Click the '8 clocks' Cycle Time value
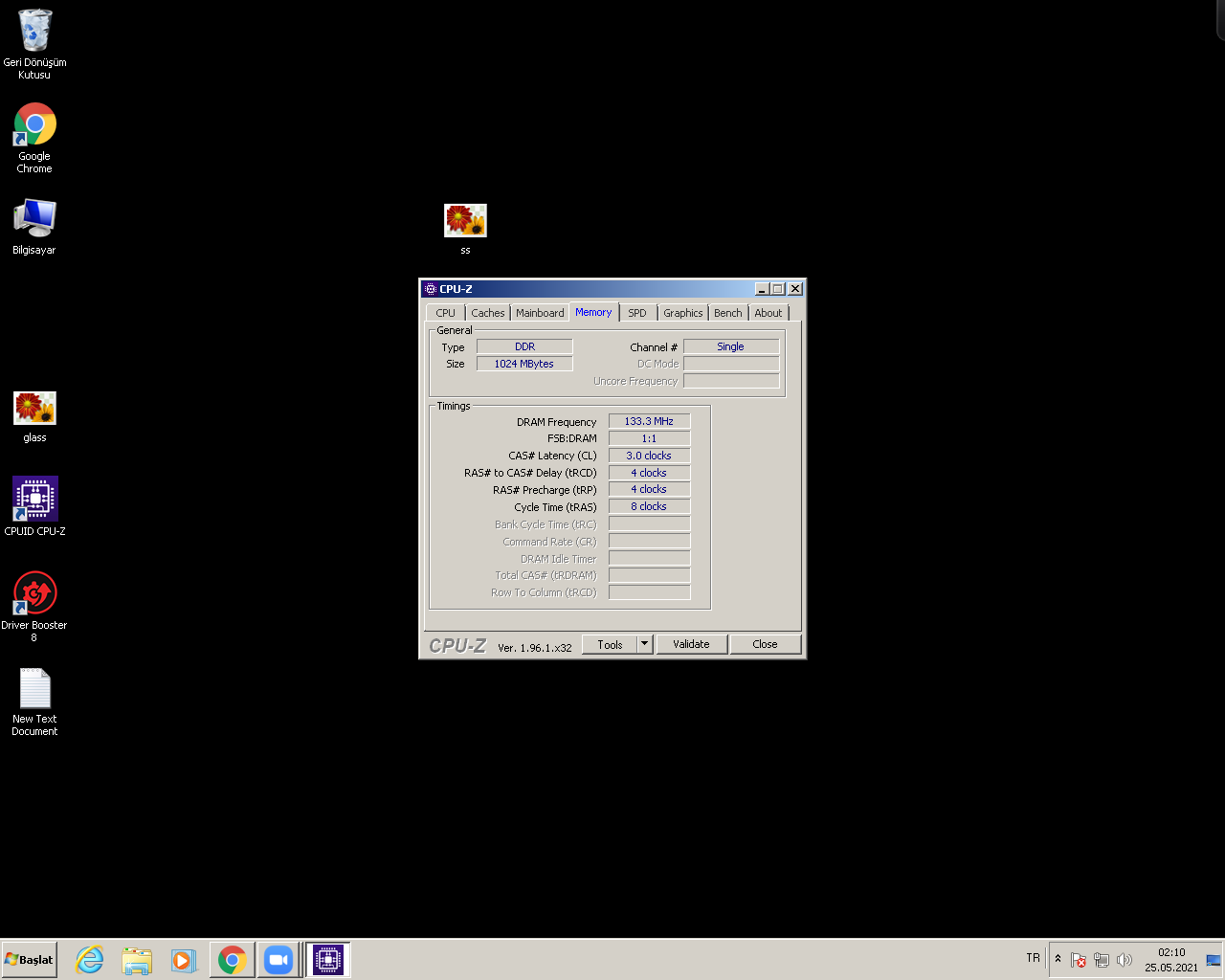The height and width of the screenshot is (980, 1225). (x=649, y=506)
